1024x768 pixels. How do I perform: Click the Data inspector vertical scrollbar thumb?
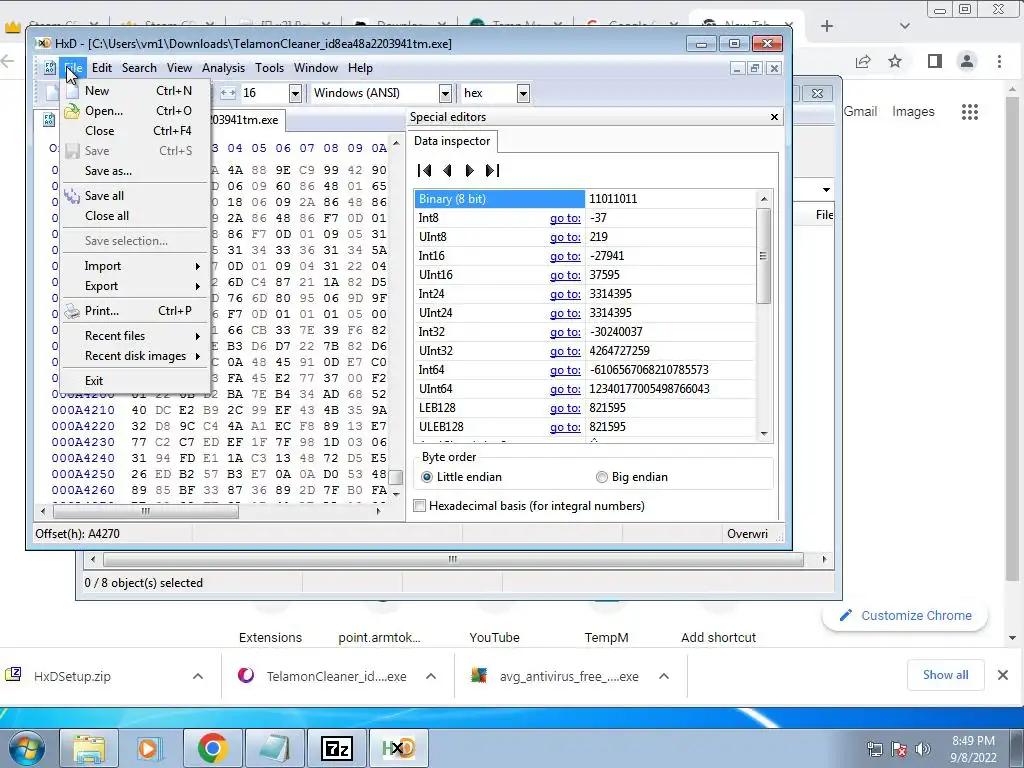coord(763,256)
